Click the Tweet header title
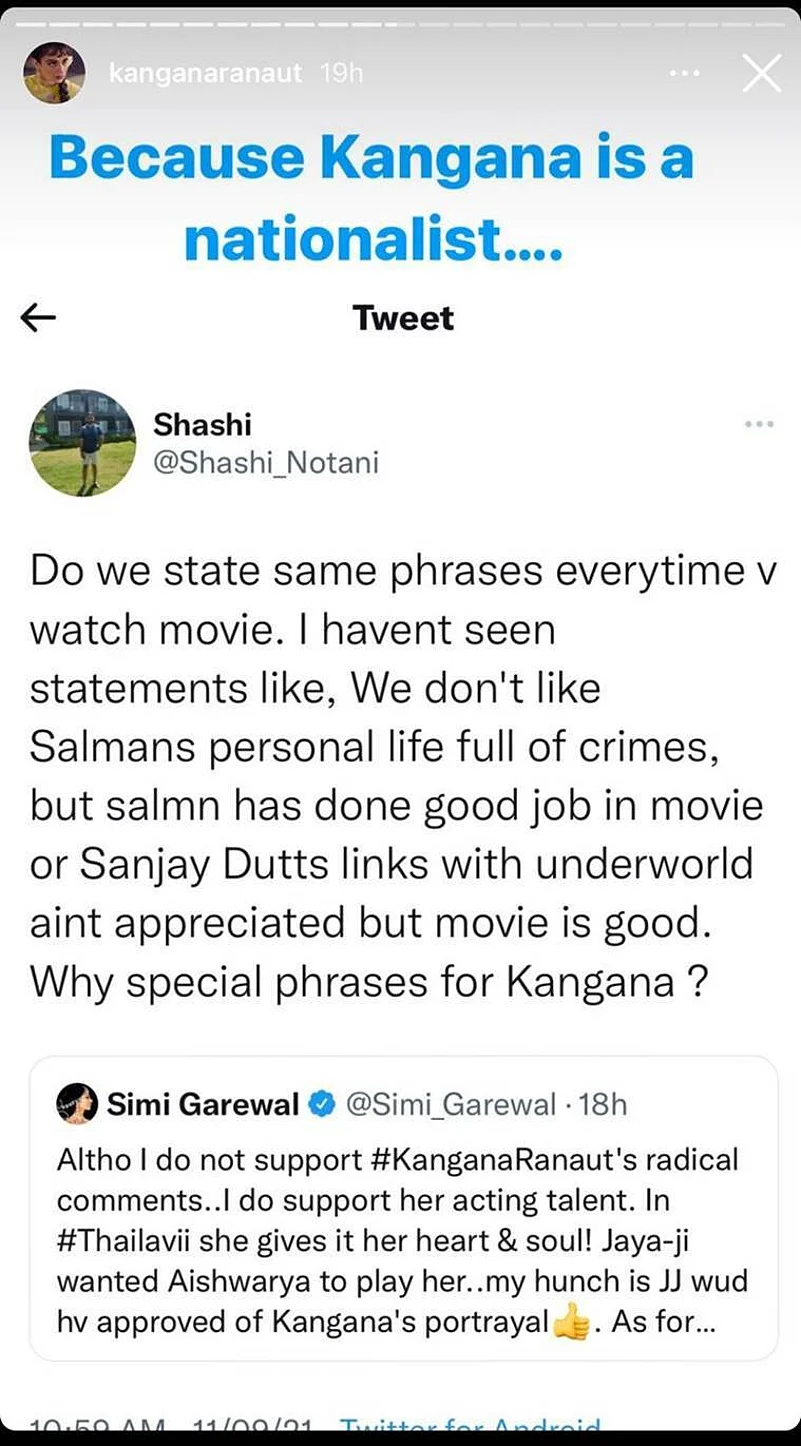This screenshot has height=1446, width=801. click(x=403, y=318)
